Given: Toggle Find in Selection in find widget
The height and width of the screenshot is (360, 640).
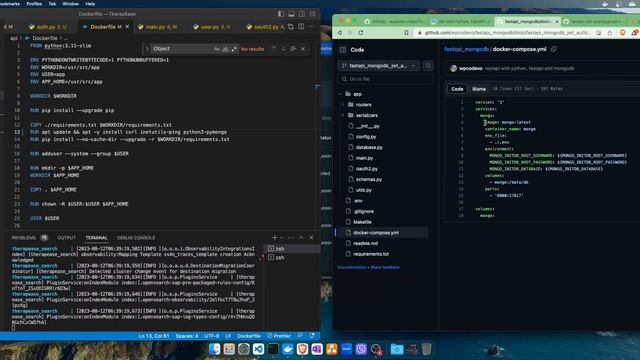Looking at the screenshot, I should point(293,49).
